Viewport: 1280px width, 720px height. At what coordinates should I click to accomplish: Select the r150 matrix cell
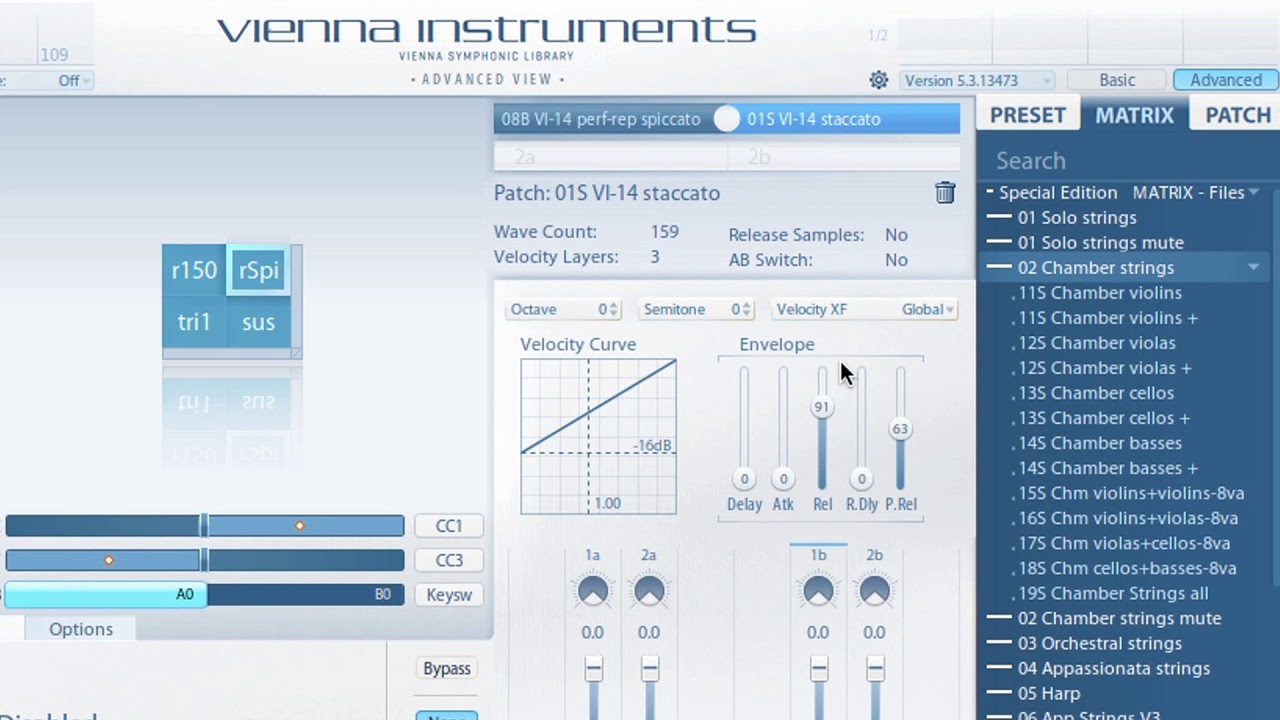click(x=194, y=270)
